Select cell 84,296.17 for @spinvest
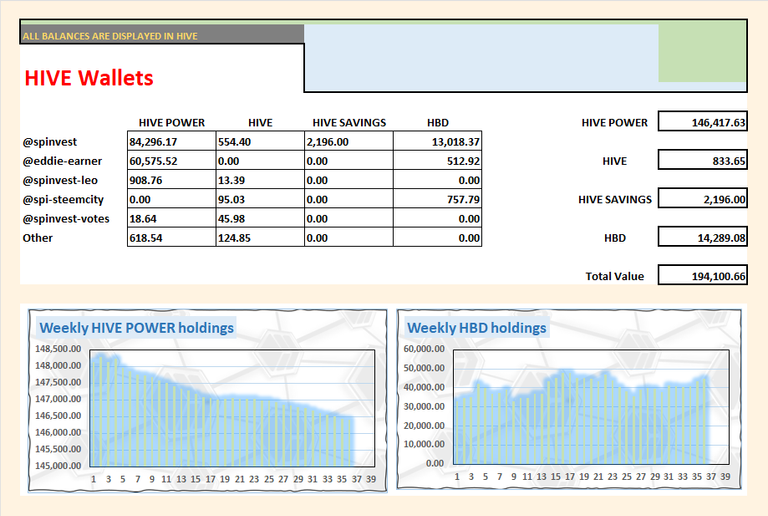Screen dimensions: 768x516 (171, 141)
